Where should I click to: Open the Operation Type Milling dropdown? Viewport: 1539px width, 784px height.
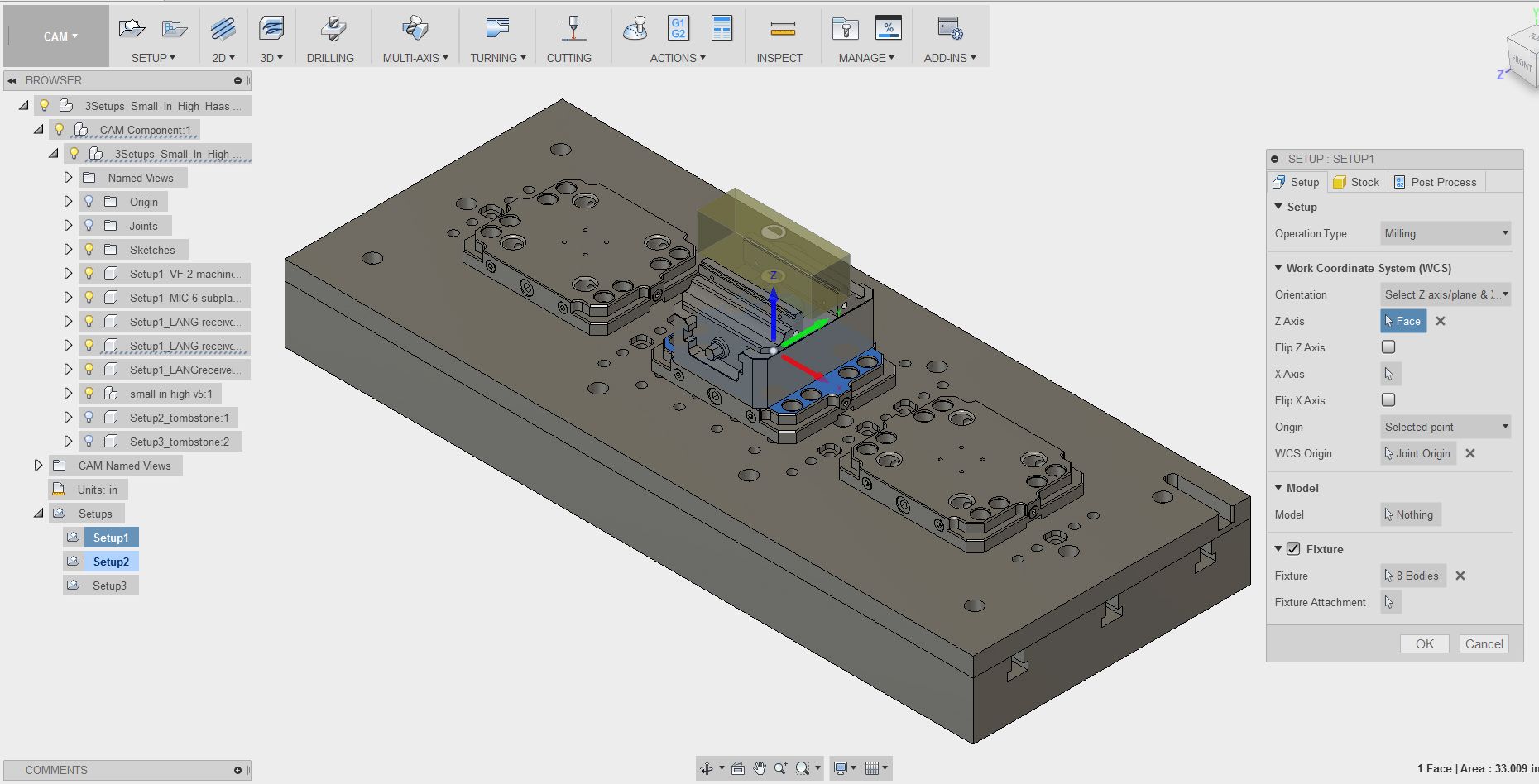point(1445,233)
